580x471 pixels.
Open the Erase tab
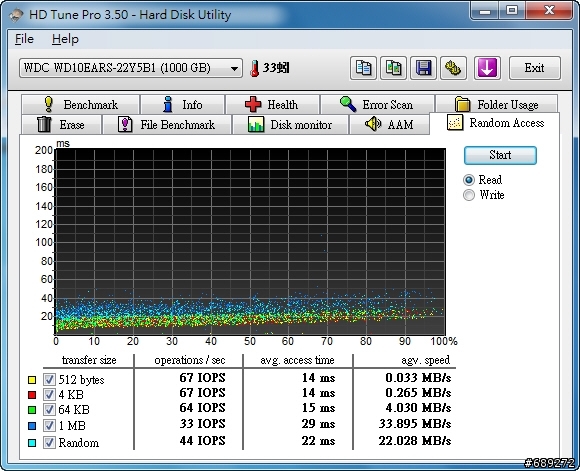point(61,124)
